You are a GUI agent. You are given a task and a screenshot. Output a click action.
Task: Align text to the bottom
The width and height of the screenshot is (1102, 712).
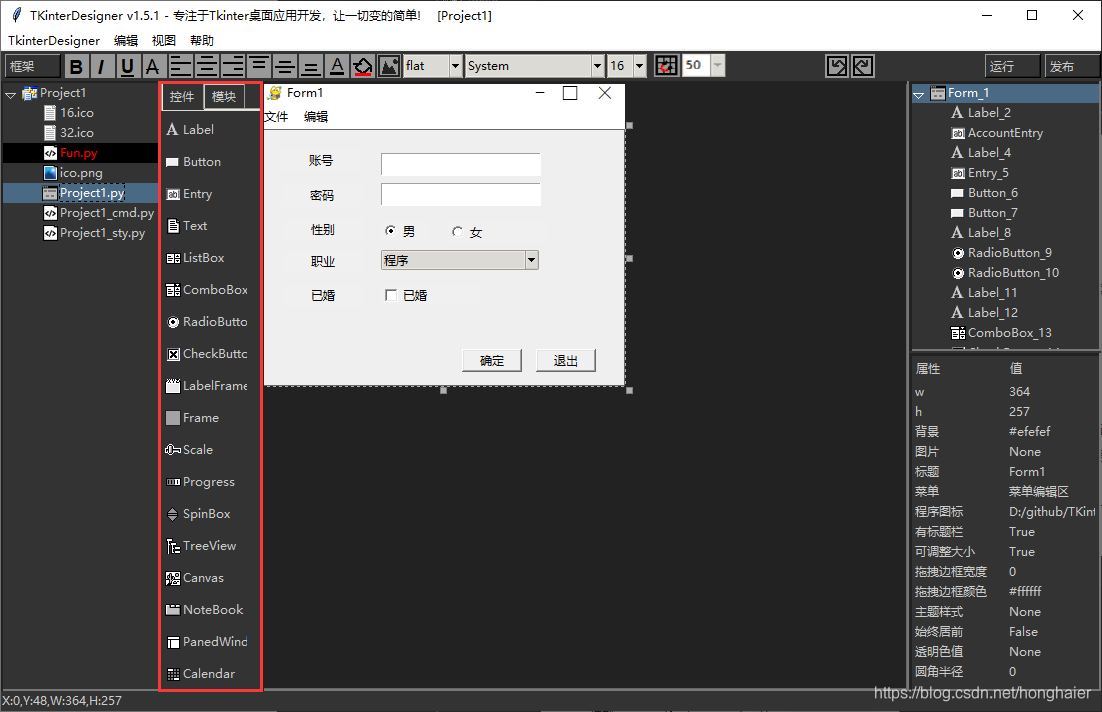point(311,66)
